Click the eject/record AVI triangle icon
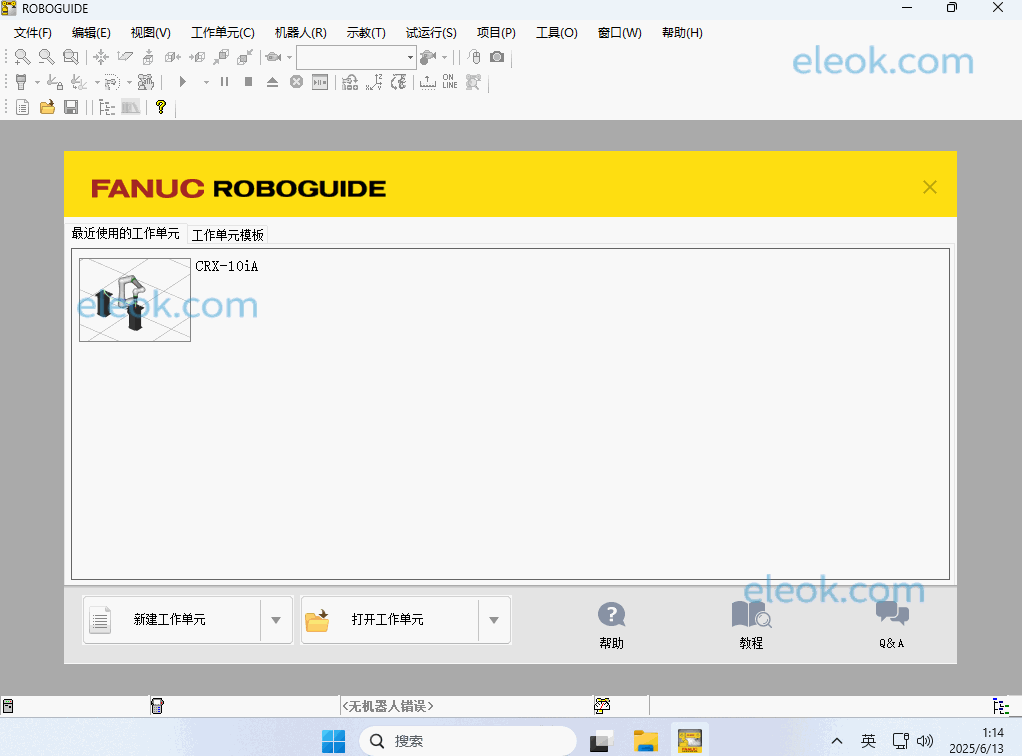 tap(272, 82)
